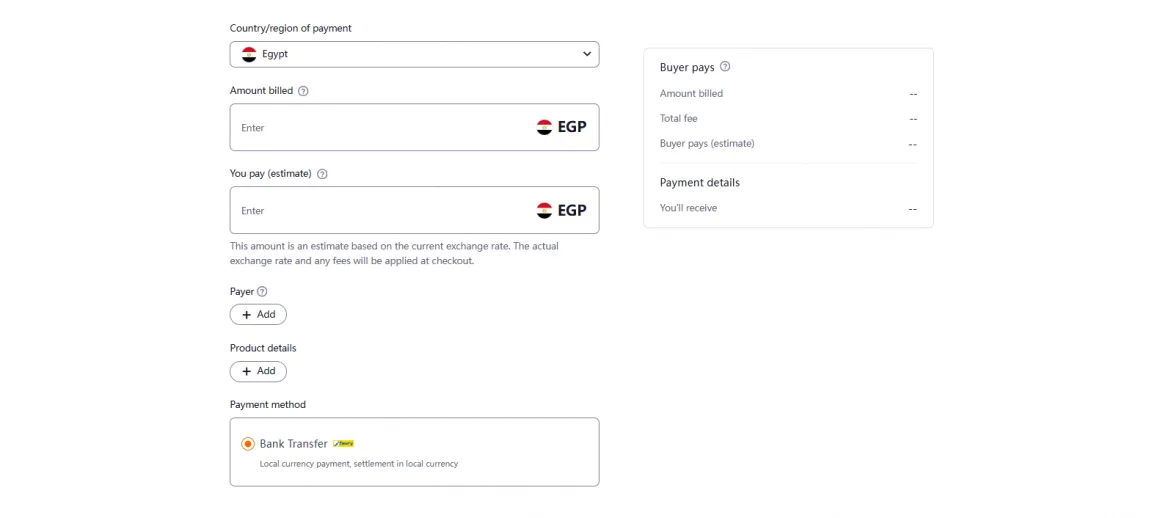This screenshot has height=518, width=1152.
Task: Click the EGP flag in Amount billed
Action: [544, 127]
